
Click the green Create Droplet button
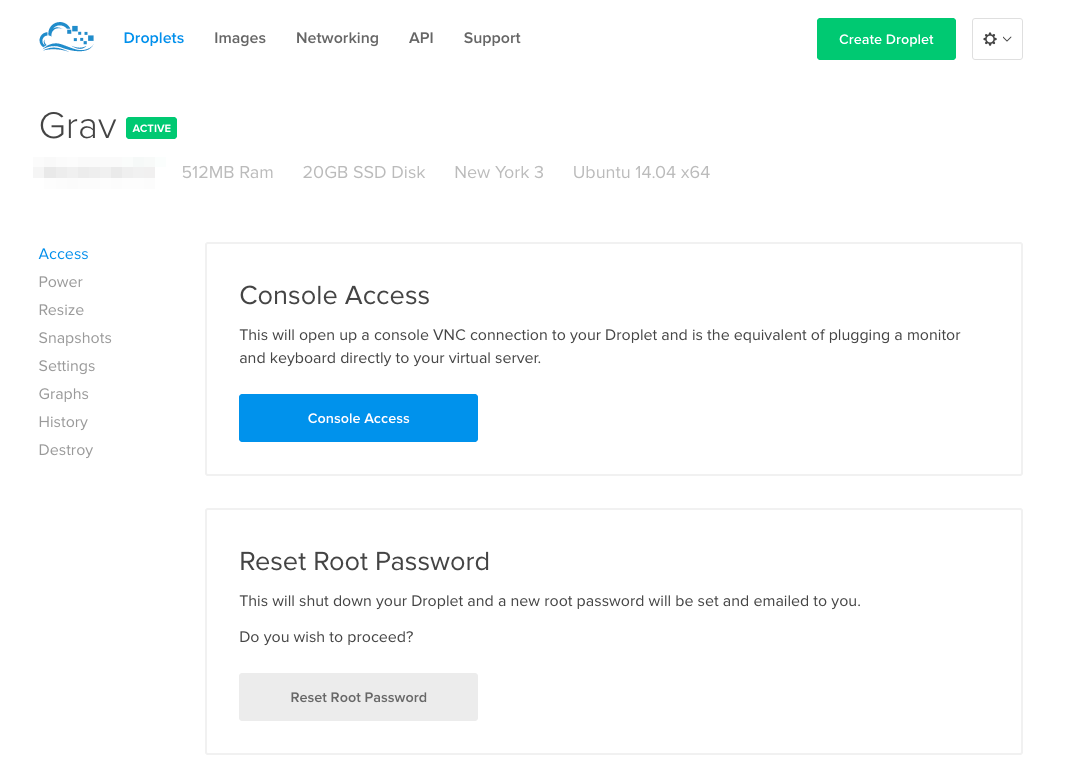[885, 39]
